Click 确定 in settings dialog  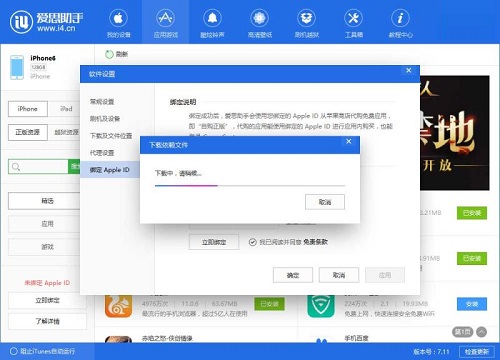[x=293, y=275]
